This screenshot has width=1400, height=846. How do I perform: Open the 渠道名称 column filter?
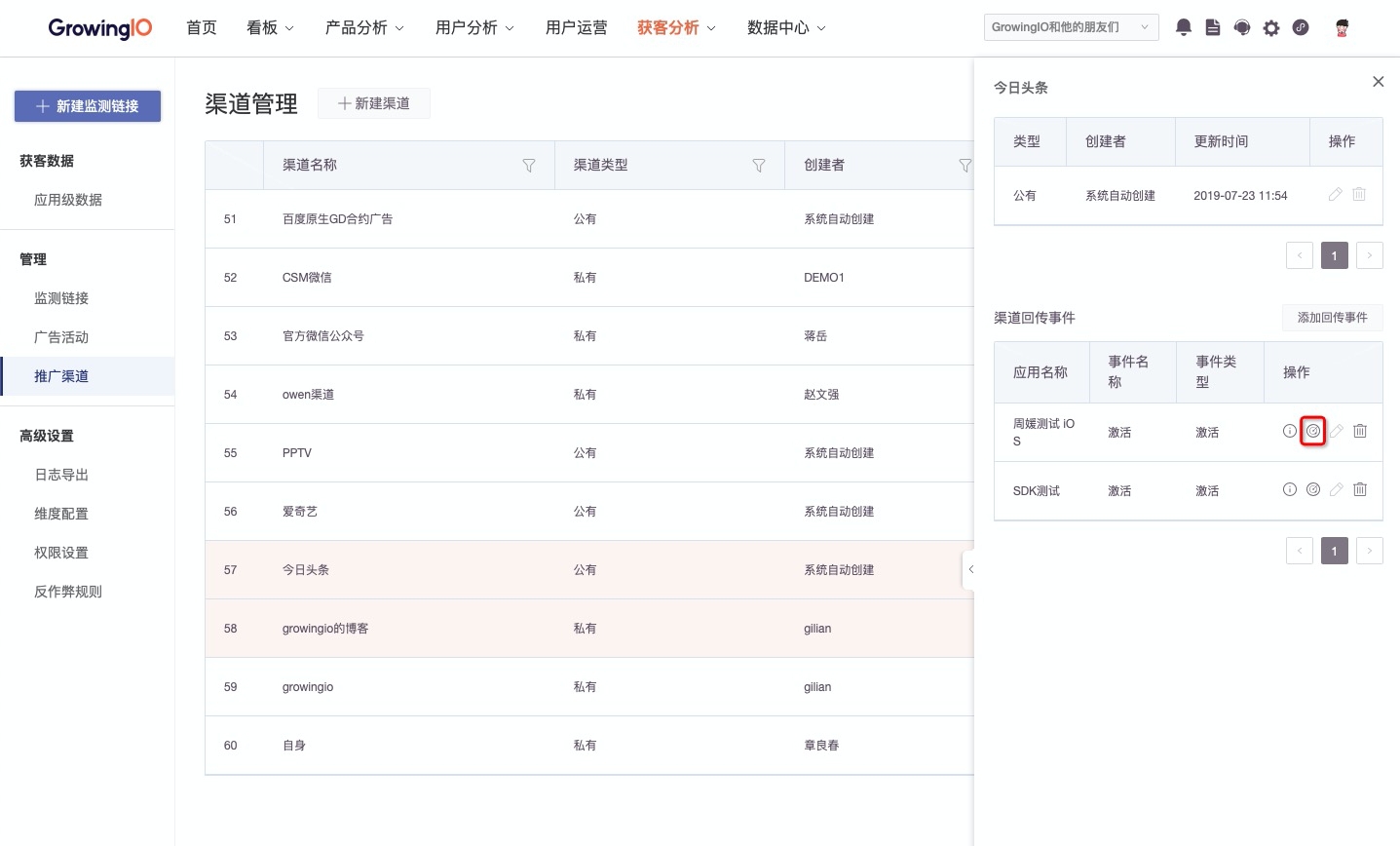[529, 166]
